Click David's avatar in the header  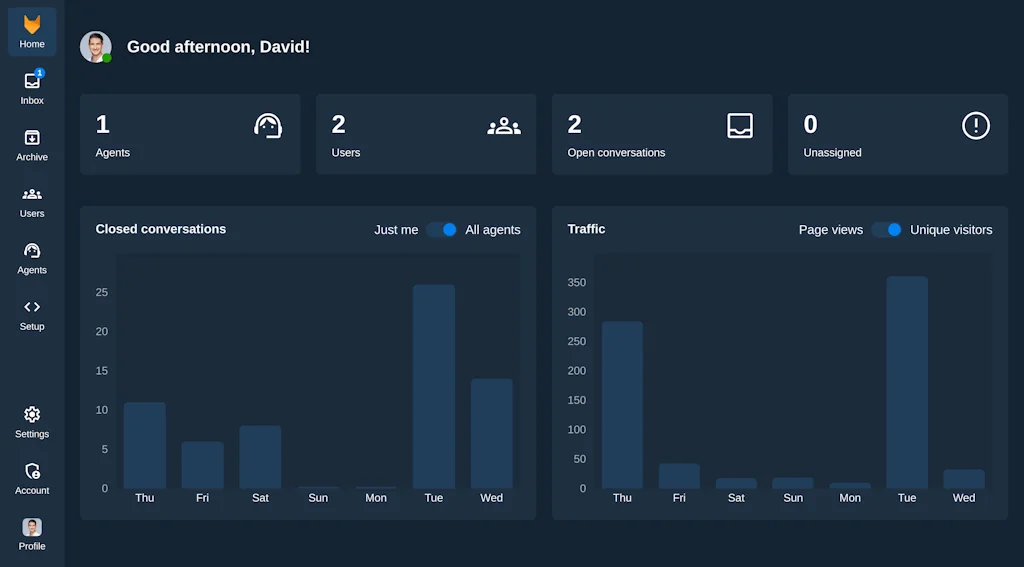[x=95, y=47]
